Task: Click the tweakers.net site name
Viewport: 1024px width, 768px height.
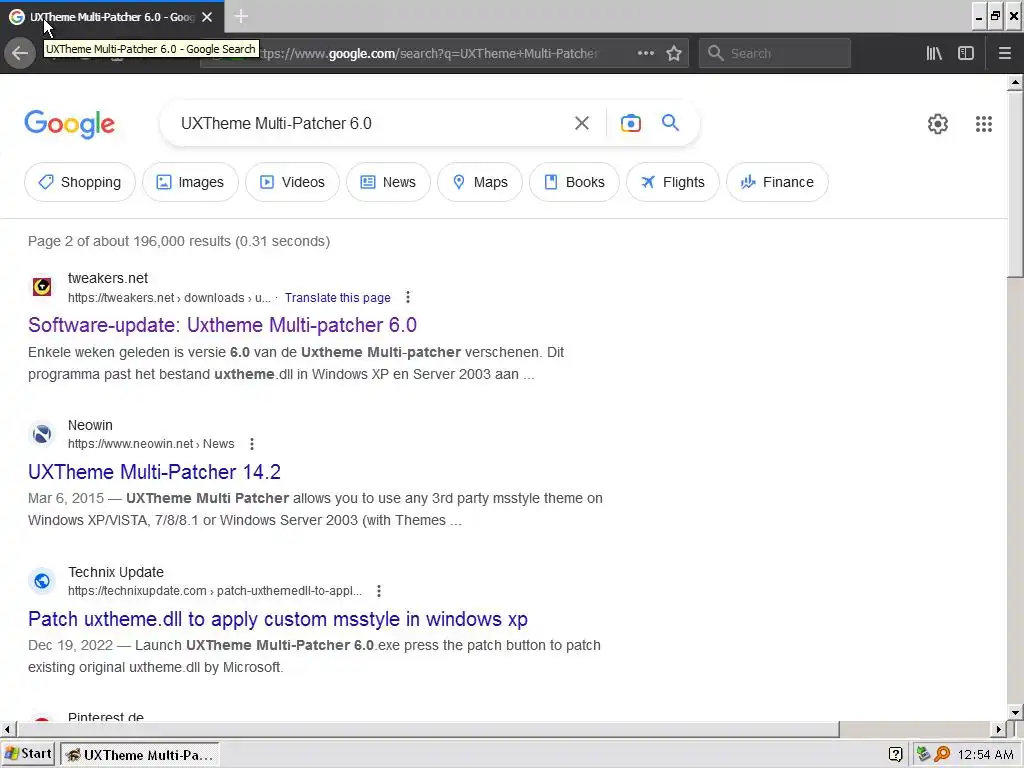Action: (x=108, y=278)
